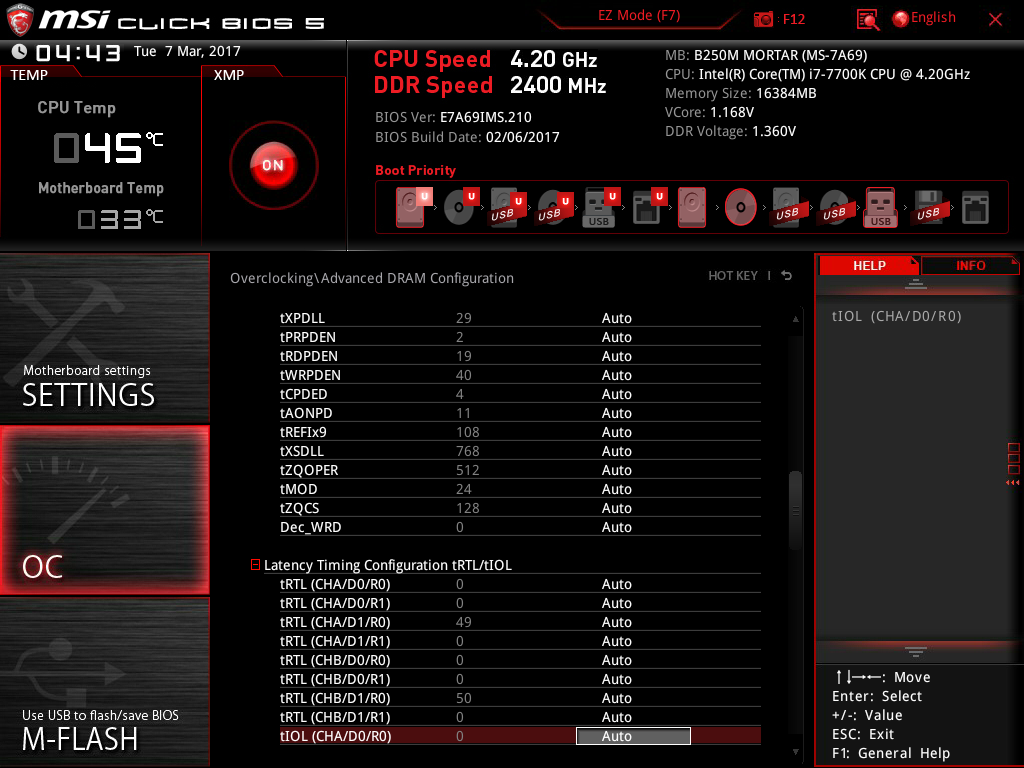Image resolution: width=1024 pixels, height=768 pixels.
Task: Open the BIOS search icon
Action: click(868, 19)
